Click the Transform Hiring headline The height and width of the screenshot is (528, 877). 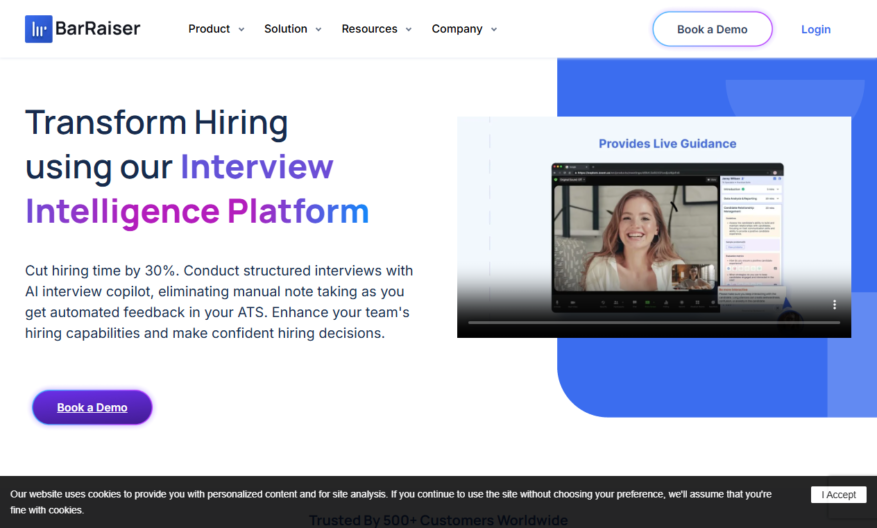(157, 122)
